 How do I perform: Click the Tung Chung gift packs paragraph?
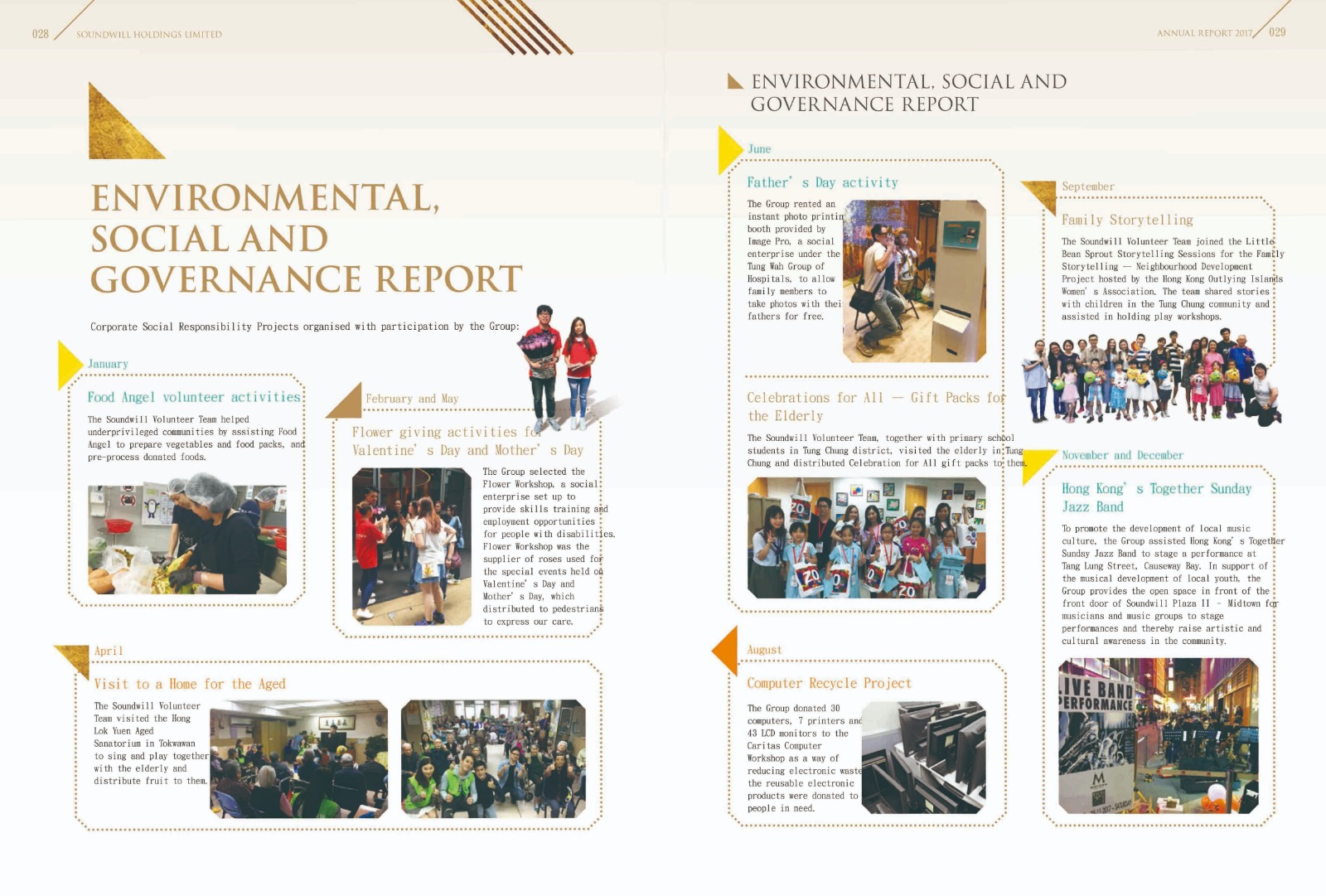tap(887, 450)
